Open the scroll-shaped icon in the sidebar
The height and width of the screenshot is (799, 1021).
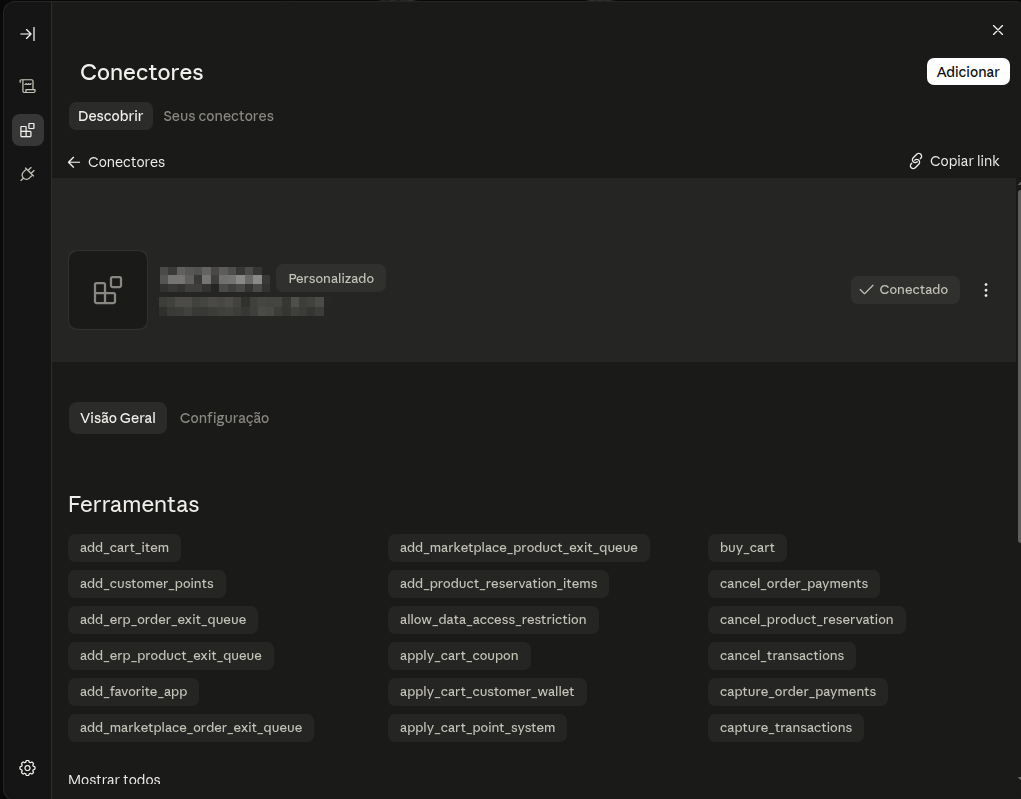tap(27, 86)
